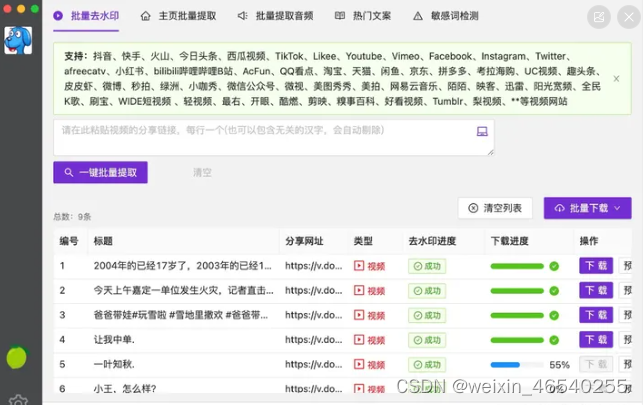Open the 批量提取音频 tab
The image size is (643, 405).
coord(276,16)
